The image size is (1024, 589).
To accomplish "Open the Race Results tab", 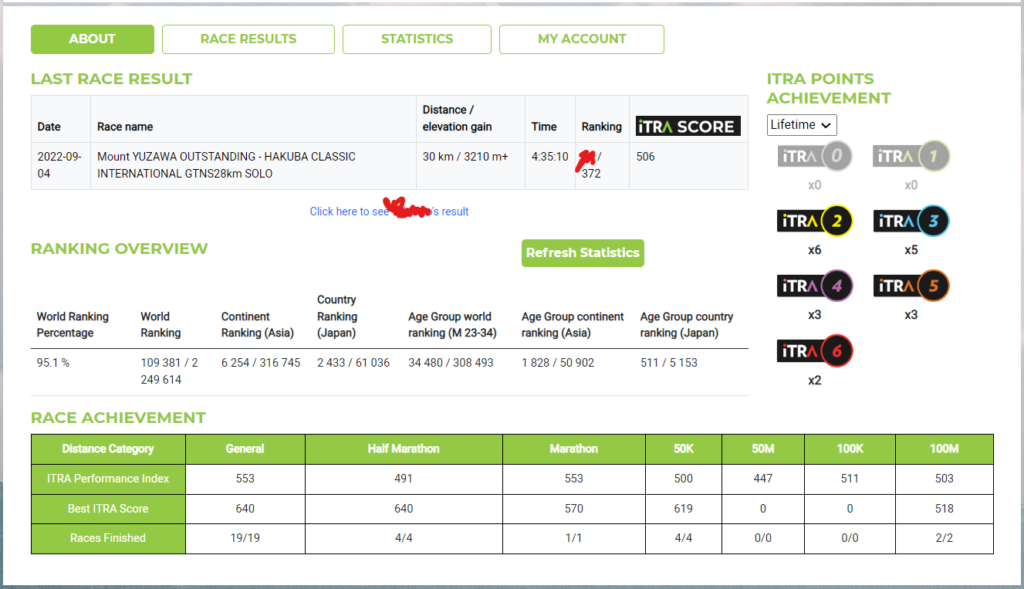I will pyautogui.click(x=248, y=39).
